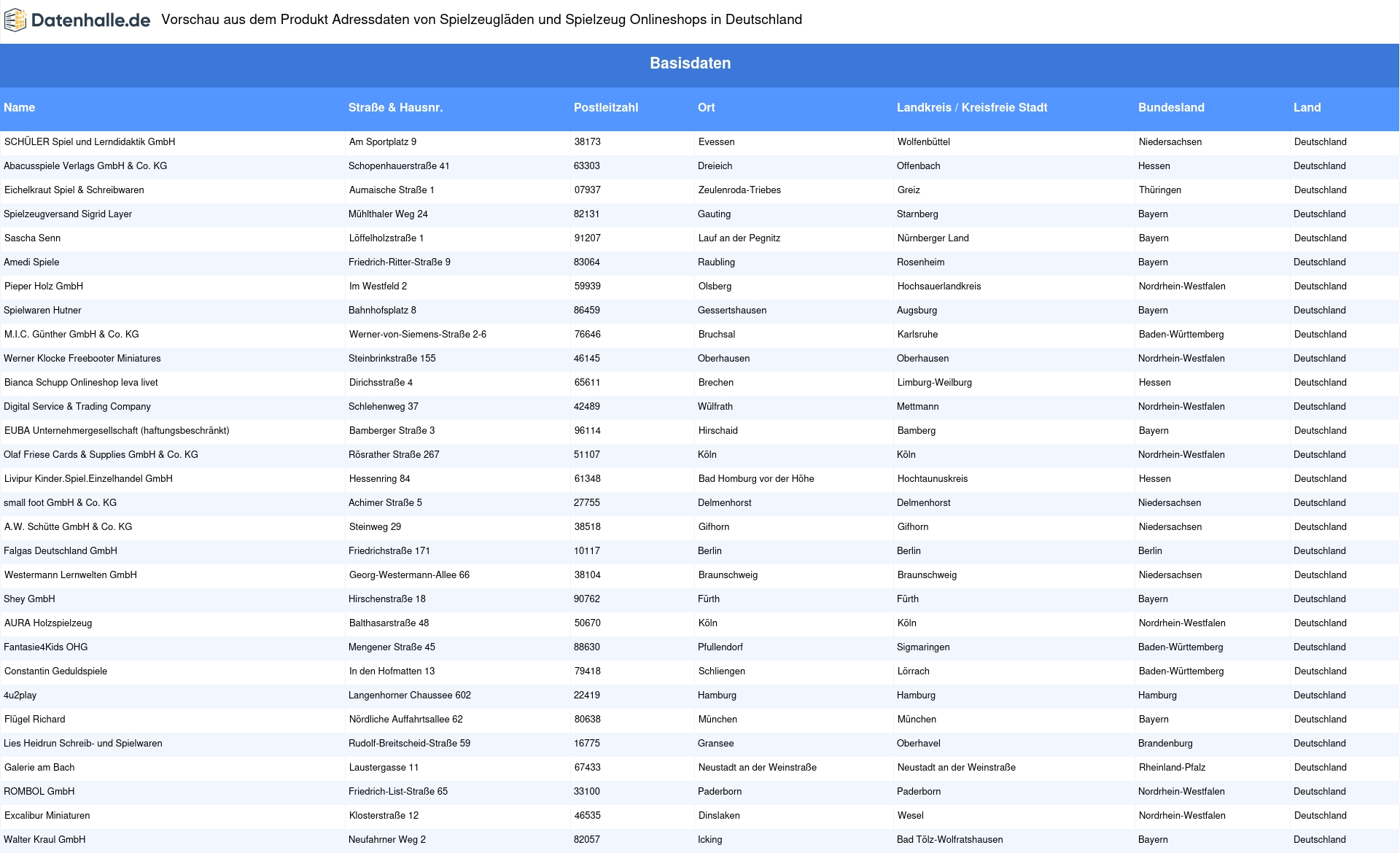Image resolution: width=1400 pixels, height=853 pixels.
Task: Click state Brandenburg
Action: (1165, 744)
